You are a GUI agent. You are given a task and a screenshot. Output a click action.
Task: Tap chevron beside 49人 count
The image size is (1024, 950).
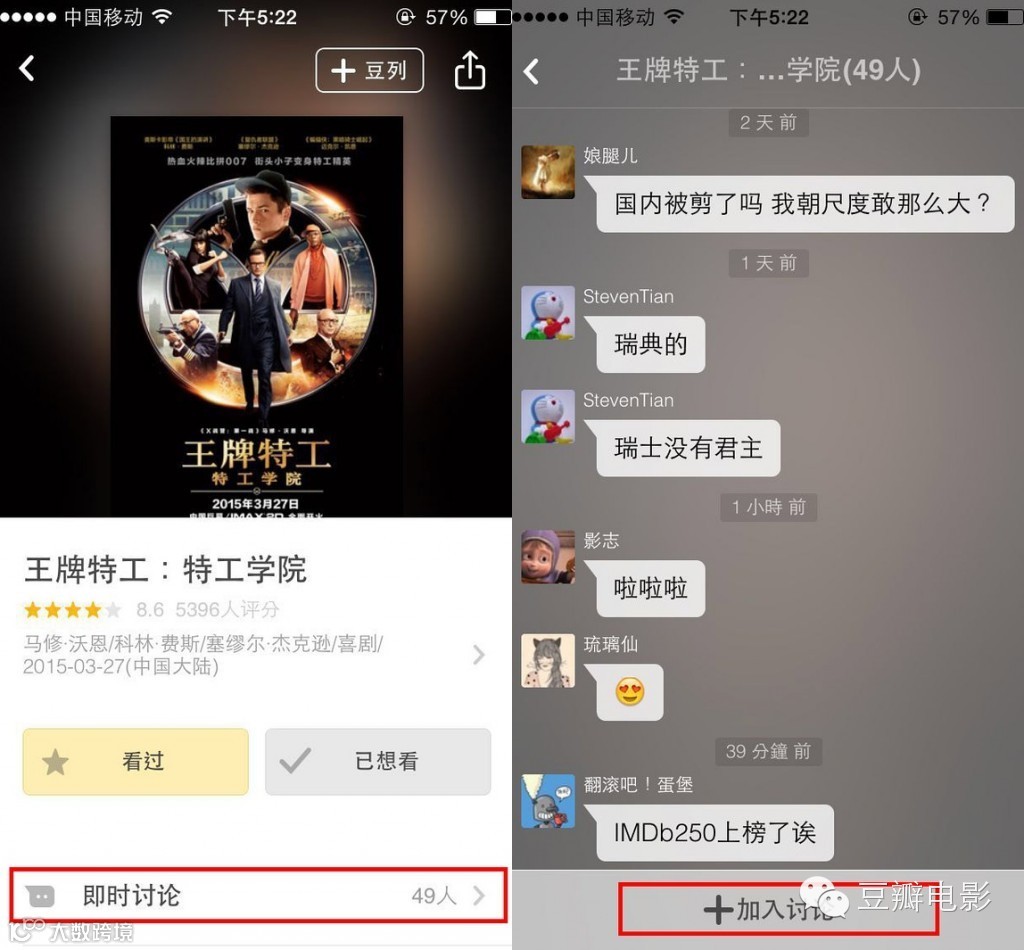click(x=479, y=895)
